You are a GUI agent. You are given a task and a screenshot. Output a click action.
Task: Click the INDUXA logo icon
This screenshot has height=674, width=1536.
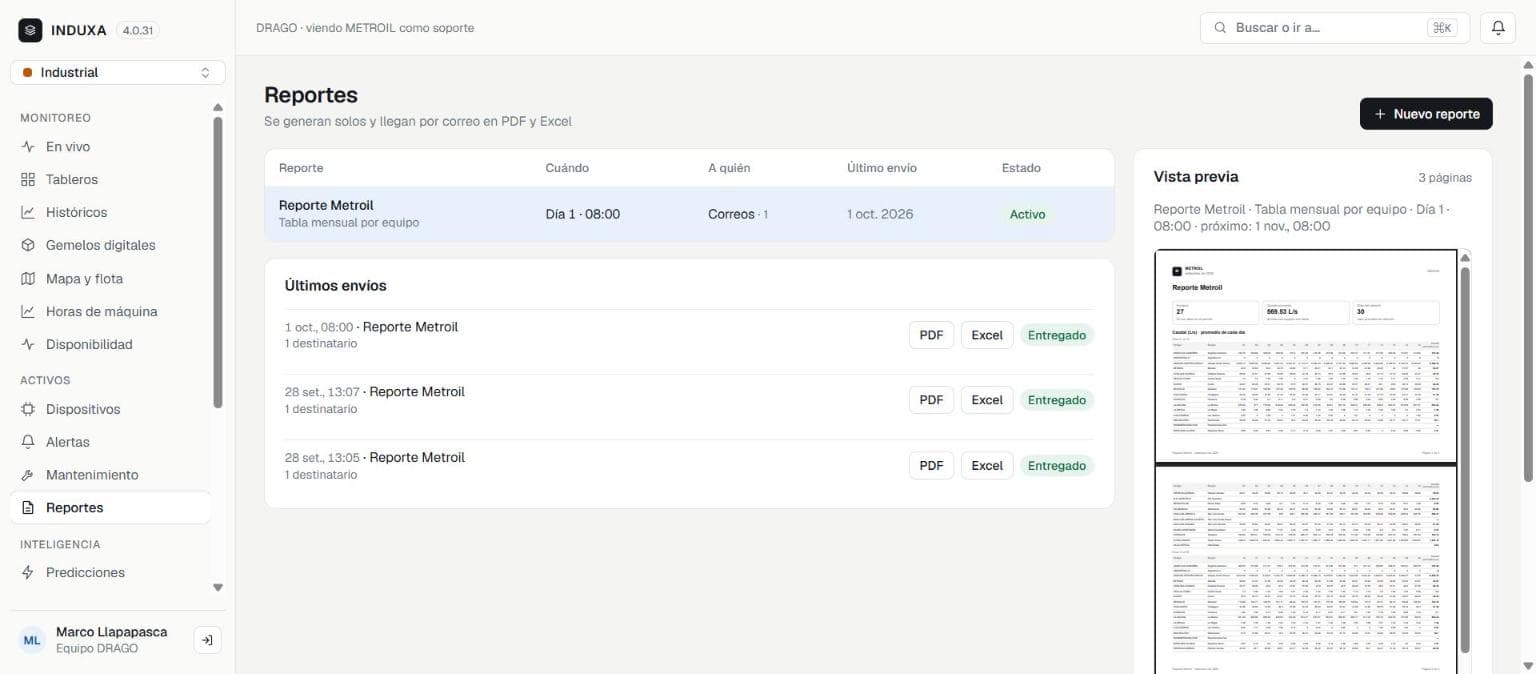click(x=30, y=30)
